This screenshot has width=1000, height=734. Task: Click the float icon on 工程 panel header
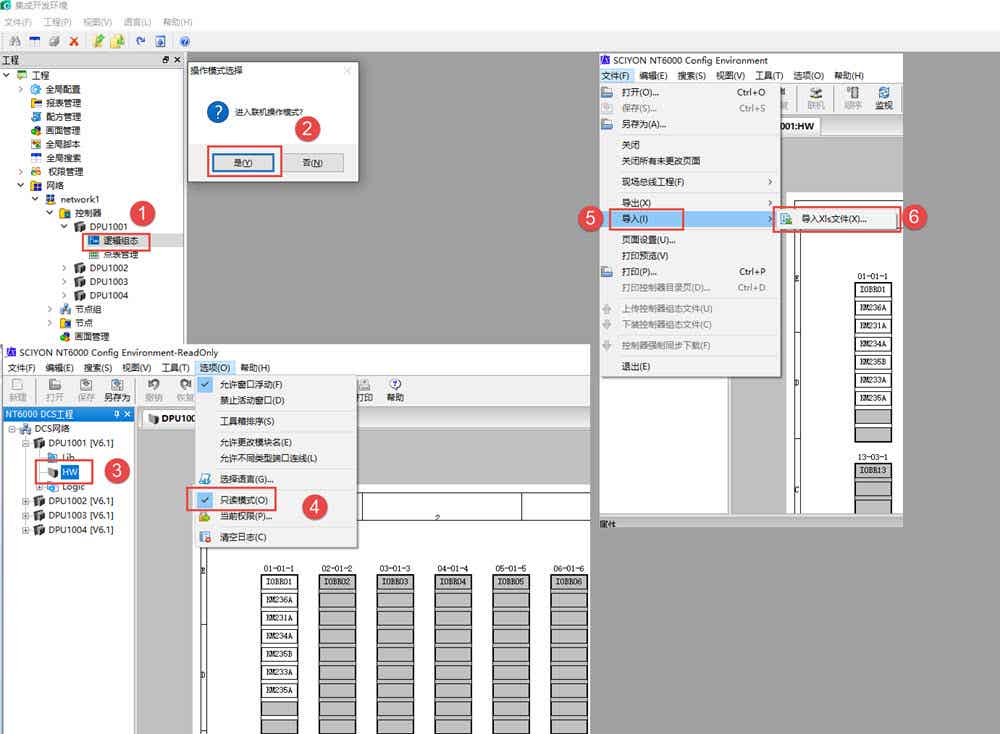166,59
